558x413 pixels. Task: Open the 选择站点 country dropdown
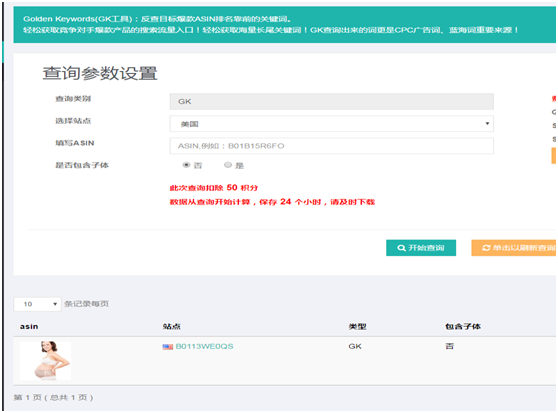click(x=331, y=123)
